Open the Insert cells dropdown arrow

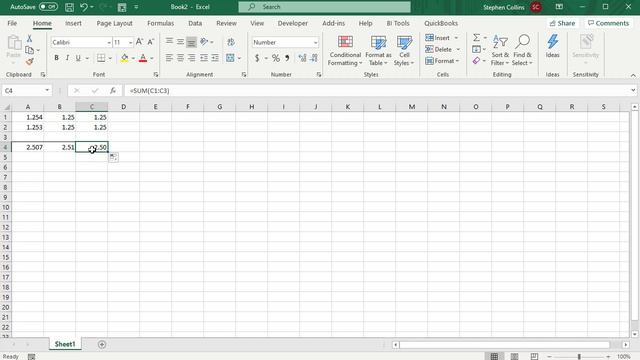click(x=456, y=38)
